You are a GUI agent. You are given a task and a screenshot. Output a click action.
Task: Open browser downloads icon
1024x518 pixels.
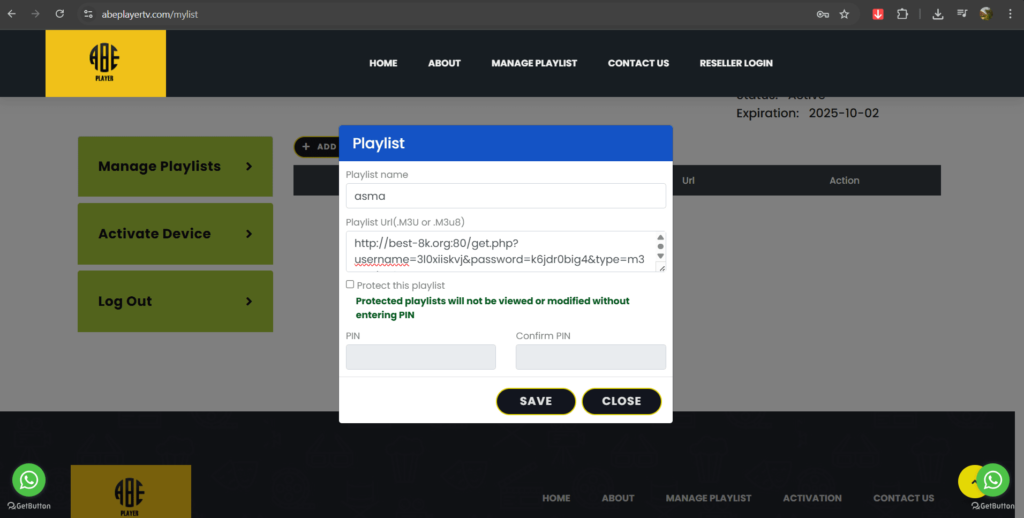(938, 14)
